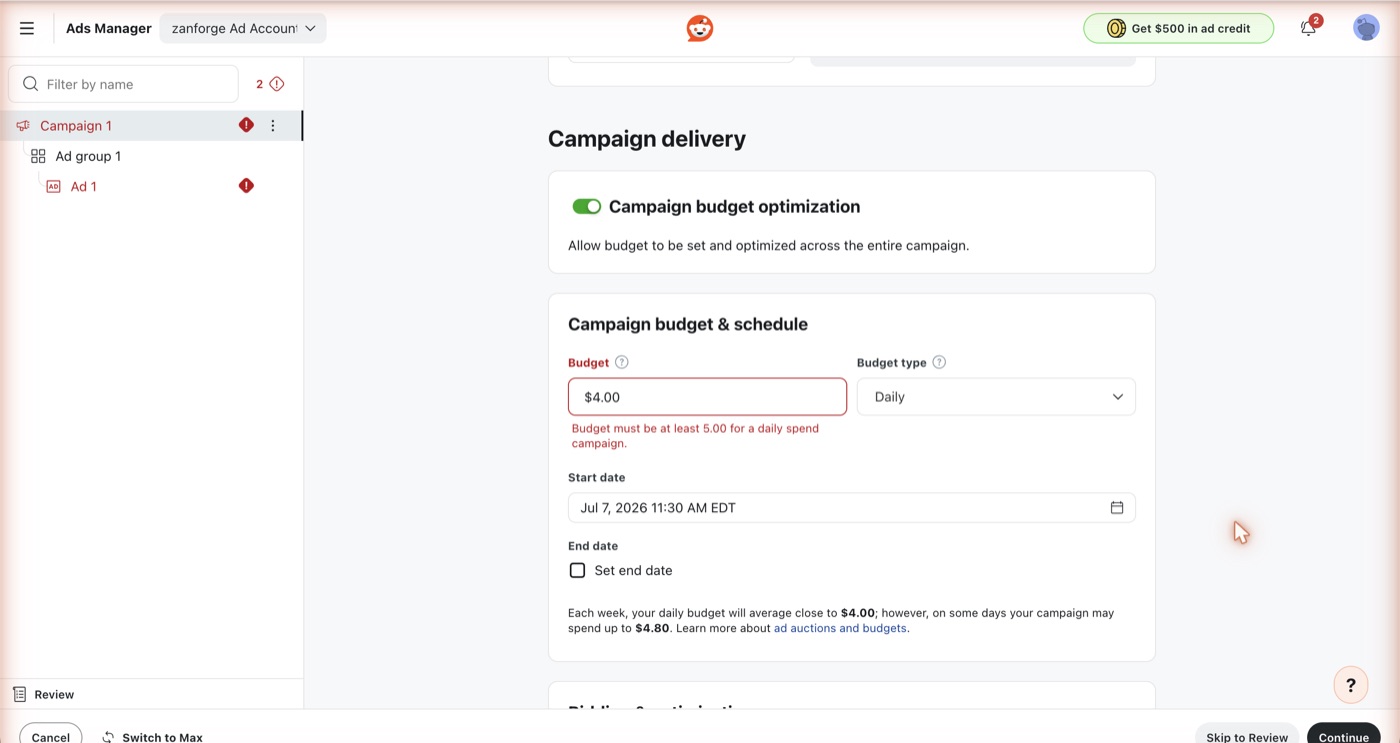
Task: Click Get $500 in ad credit button
Action: (x=1179, y=28)
